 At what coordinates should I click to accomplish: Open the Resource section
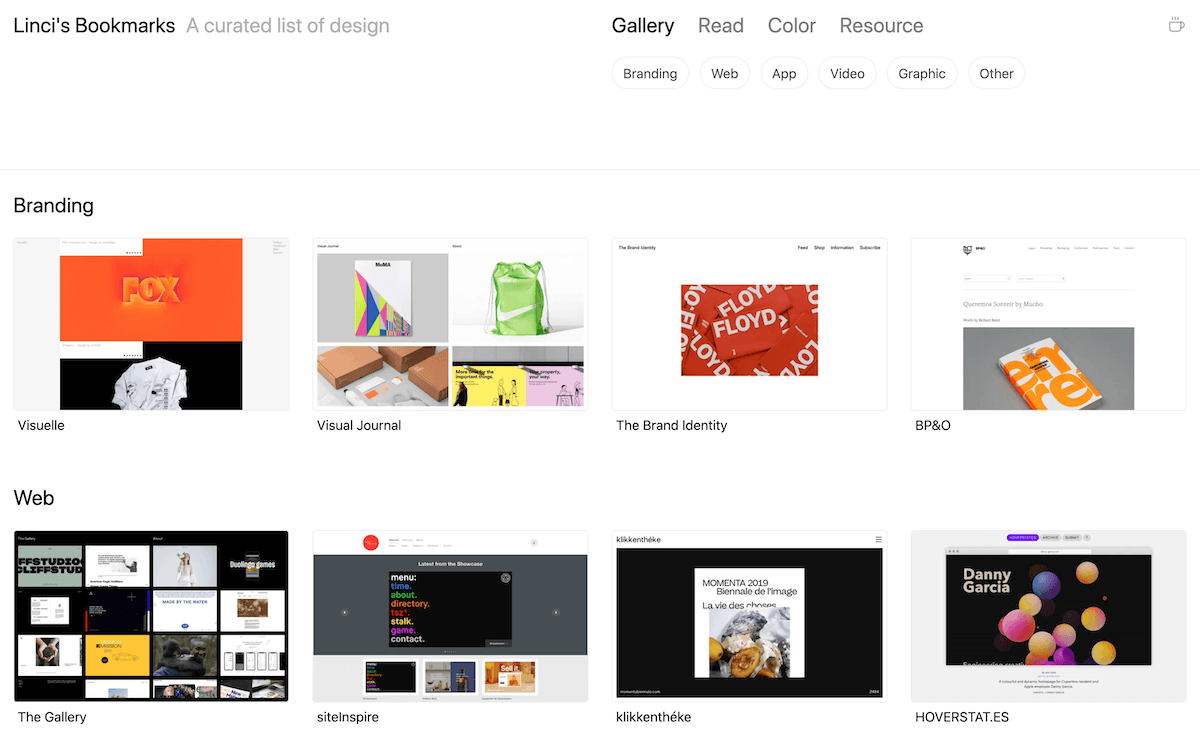(x=881, y=26)
